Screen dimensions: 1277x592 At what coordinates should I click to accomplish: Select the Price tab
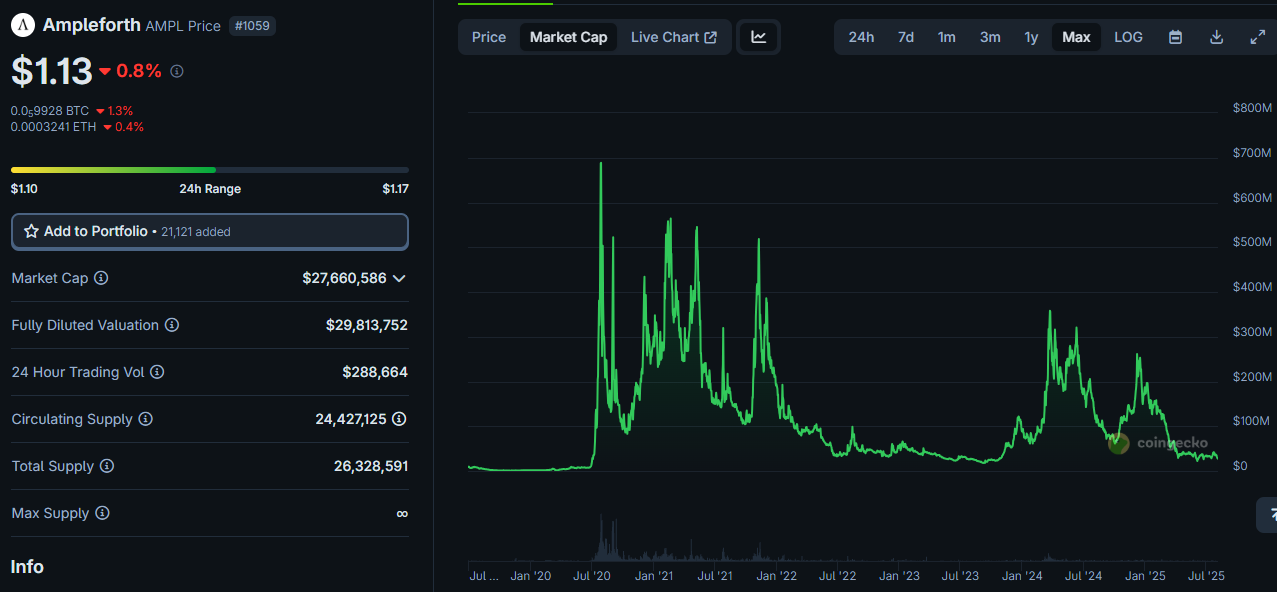(489, 37)
